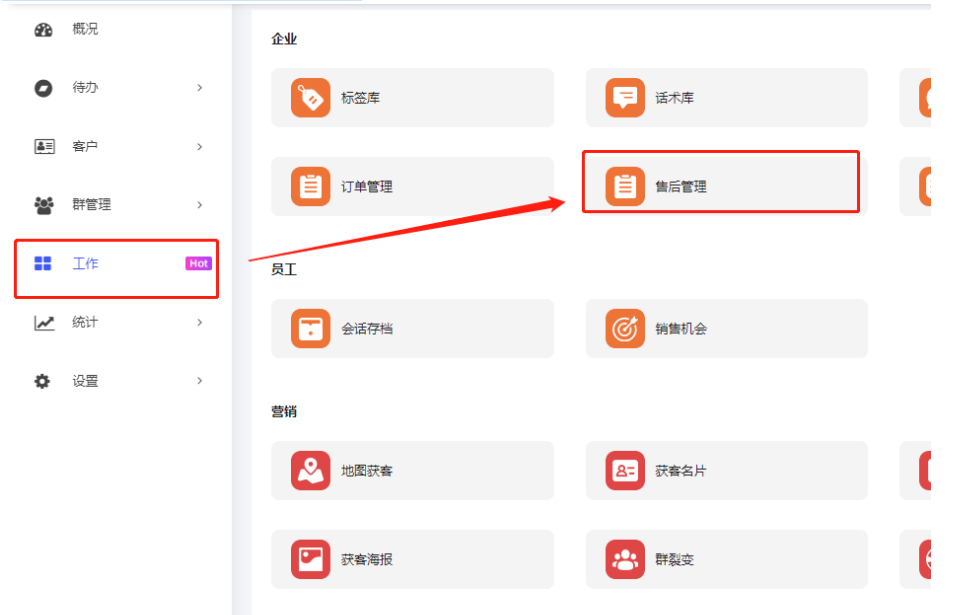The height and width of the screenshot is (615, 955).
Task: Open the 订单管理 card
Action: pos(412,186)
